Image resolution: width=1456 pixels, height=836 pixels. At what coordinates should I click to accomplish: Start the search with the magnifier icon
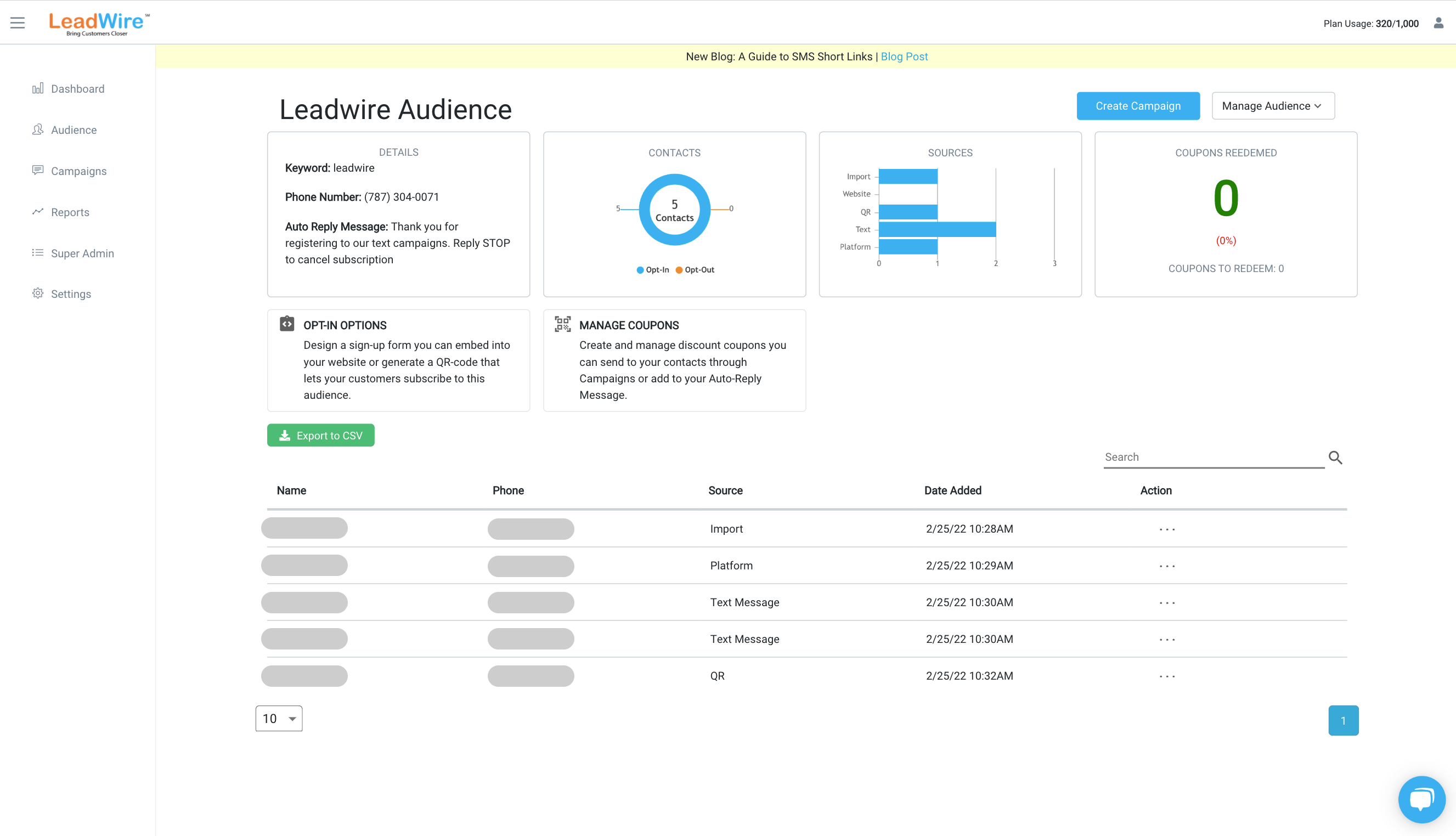pos(1335,457)
